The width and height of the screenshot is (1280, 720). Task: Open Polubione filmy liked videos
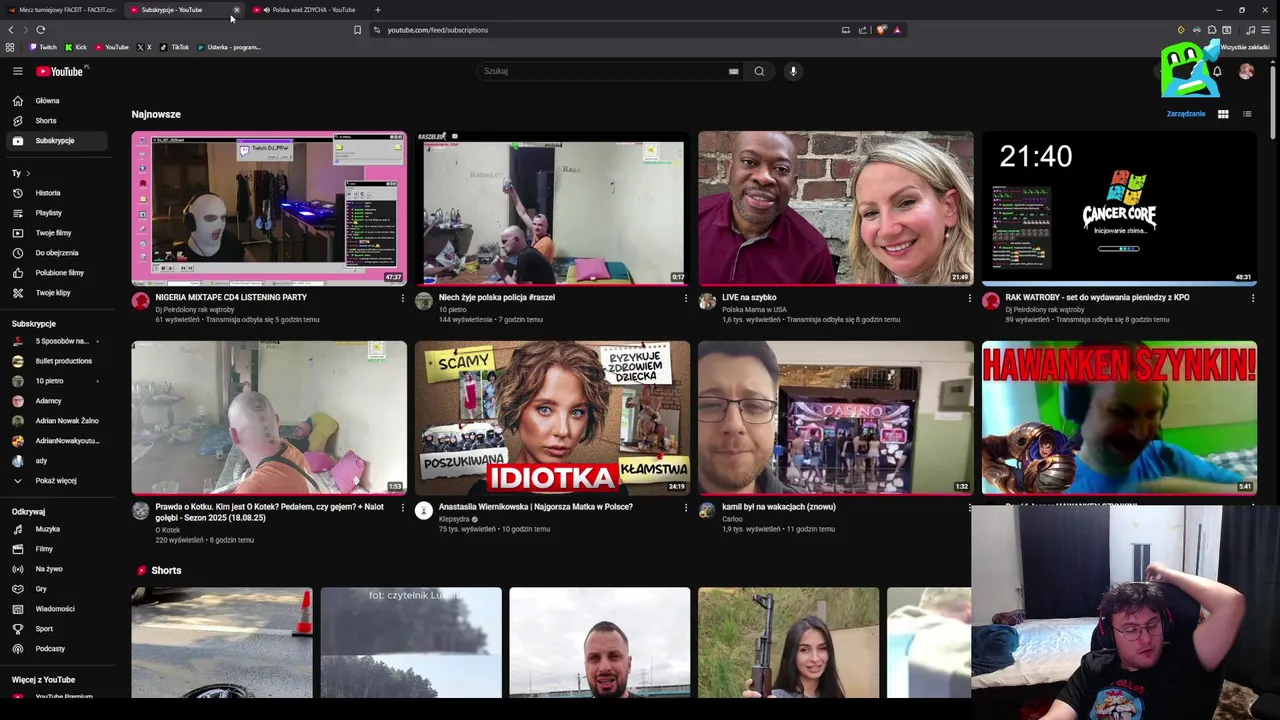(x=59, y=273)
